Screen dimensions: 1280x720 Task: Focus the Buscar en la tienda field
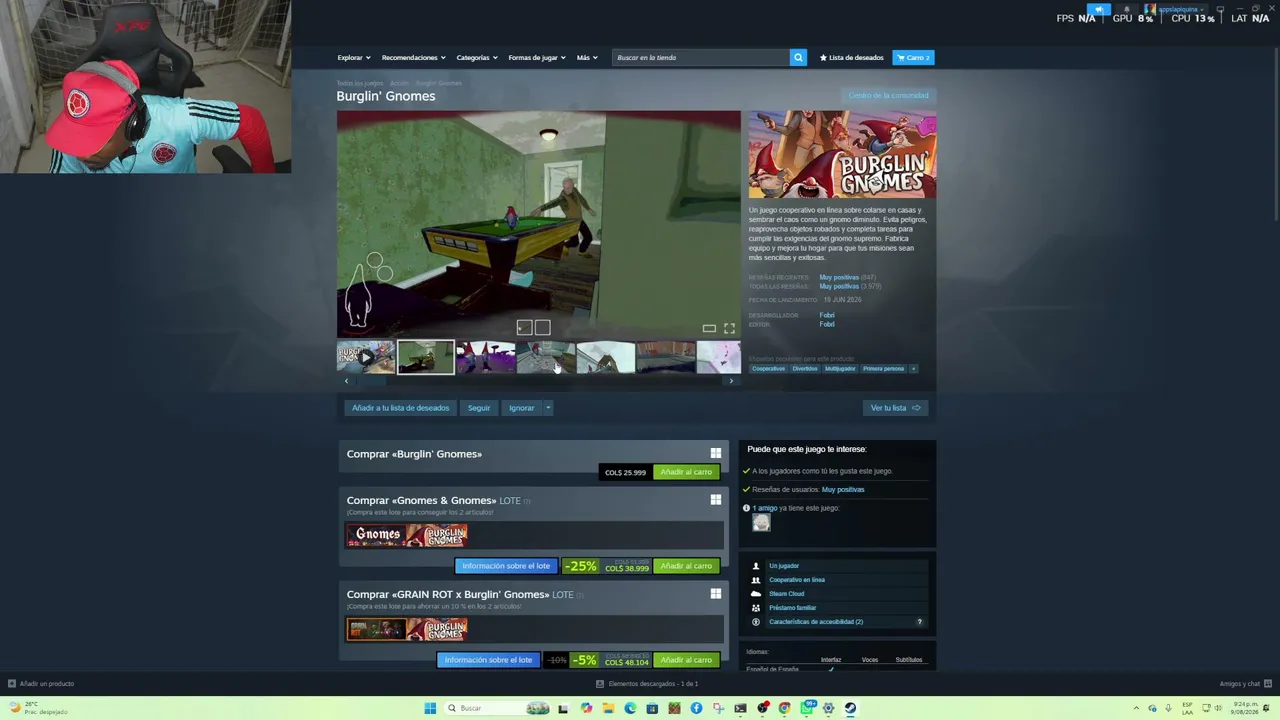(x=701, y=57)
